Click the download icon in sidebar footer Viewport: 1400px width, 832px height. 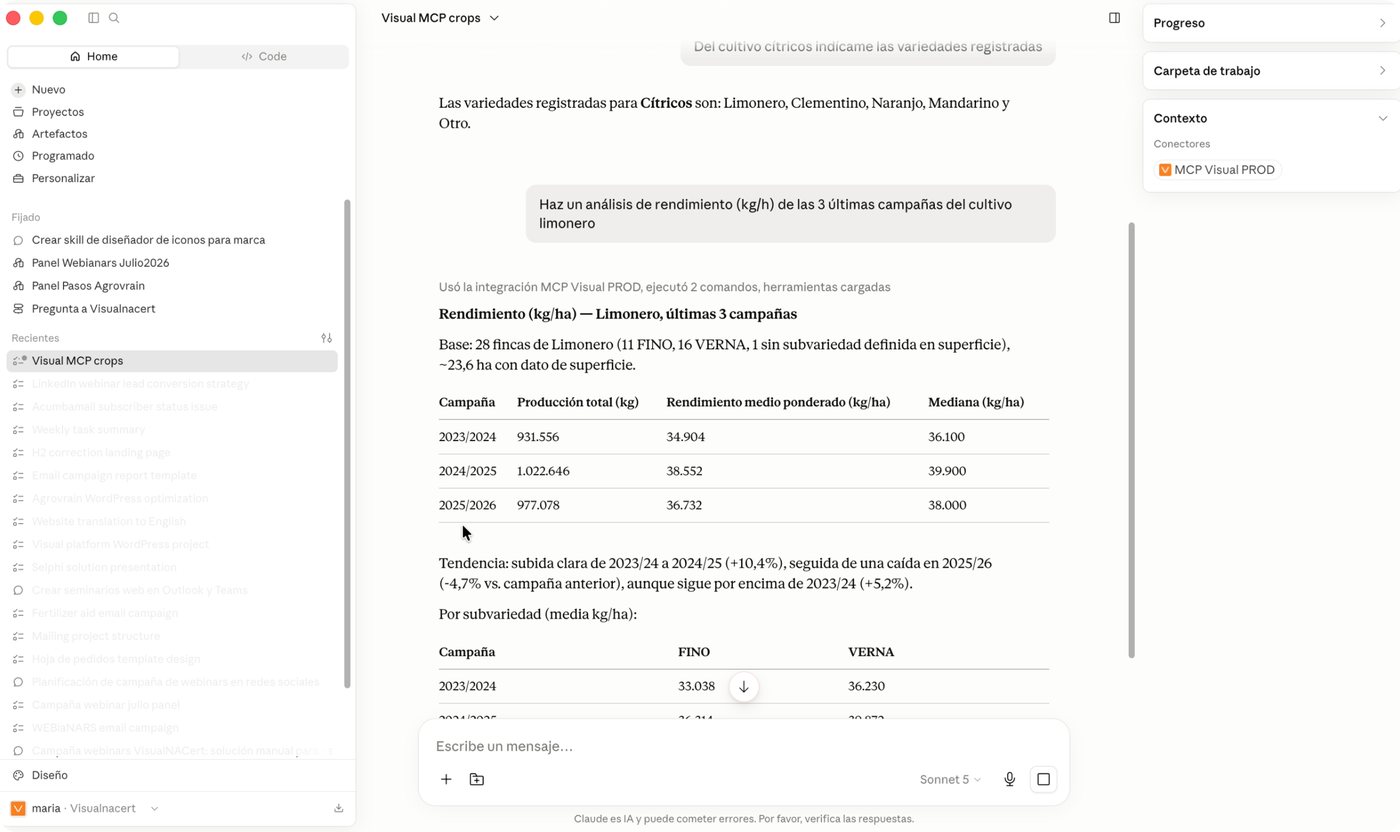(x=339, y=808)
